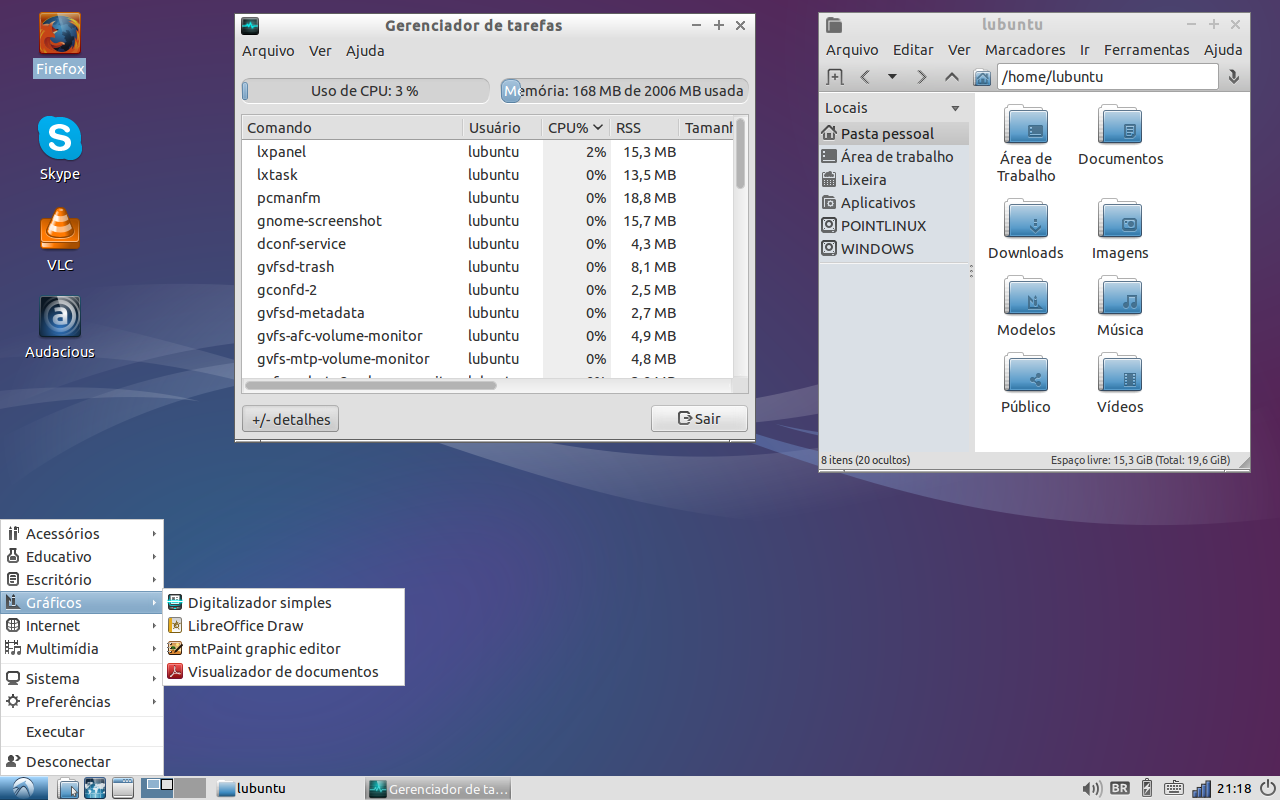Click the home folder icon beside the path bar

(x=982, y=77)
